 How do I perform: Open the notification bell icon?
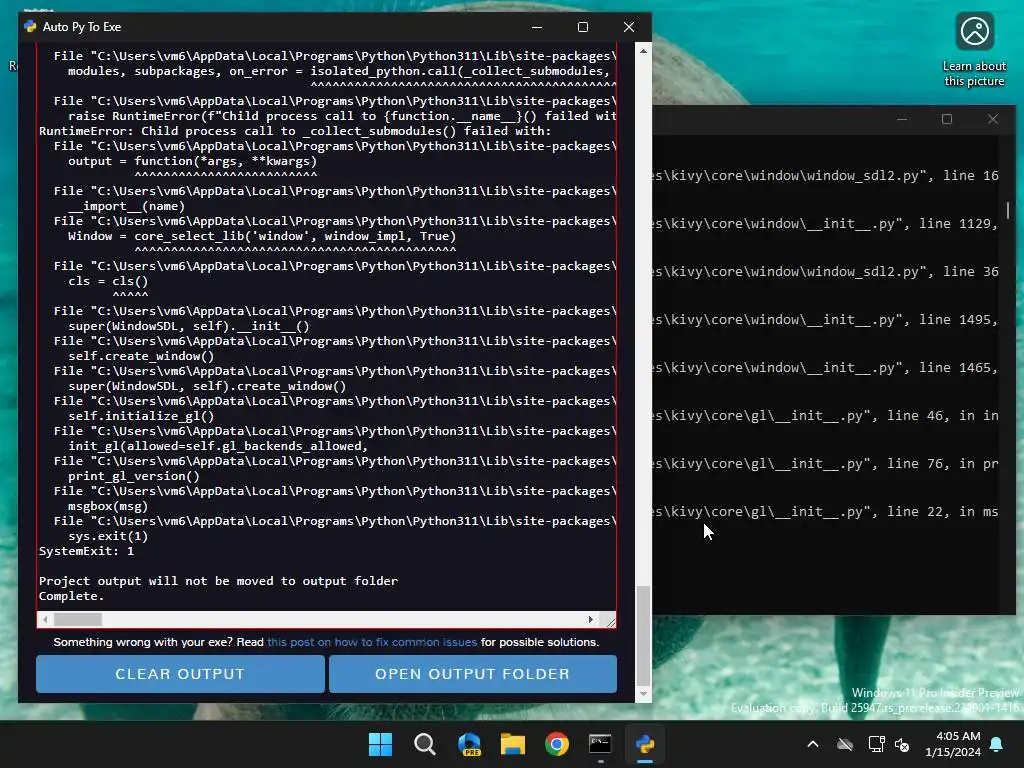tap(997, 744)
